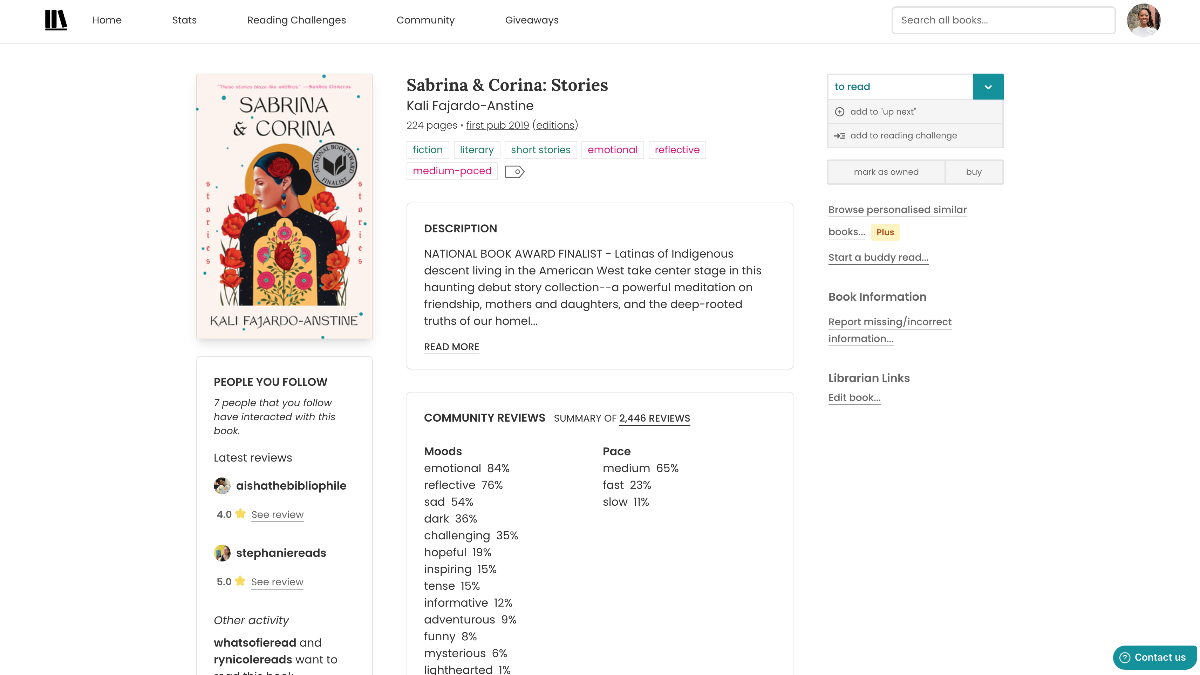Viewport: 1200px width, 675px height.
Task: Select the fiction genre tag
Action: coord(428,150)
